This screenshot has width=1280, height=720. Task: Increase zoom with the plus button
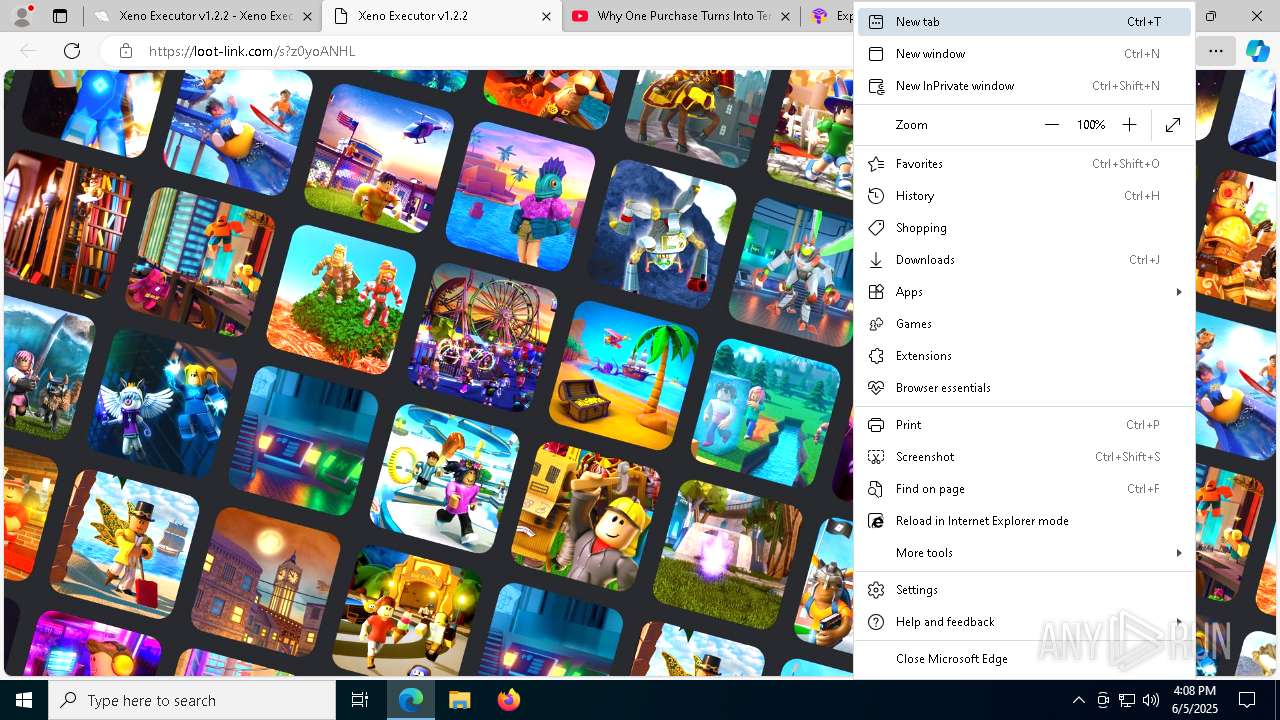point(1129,125)
